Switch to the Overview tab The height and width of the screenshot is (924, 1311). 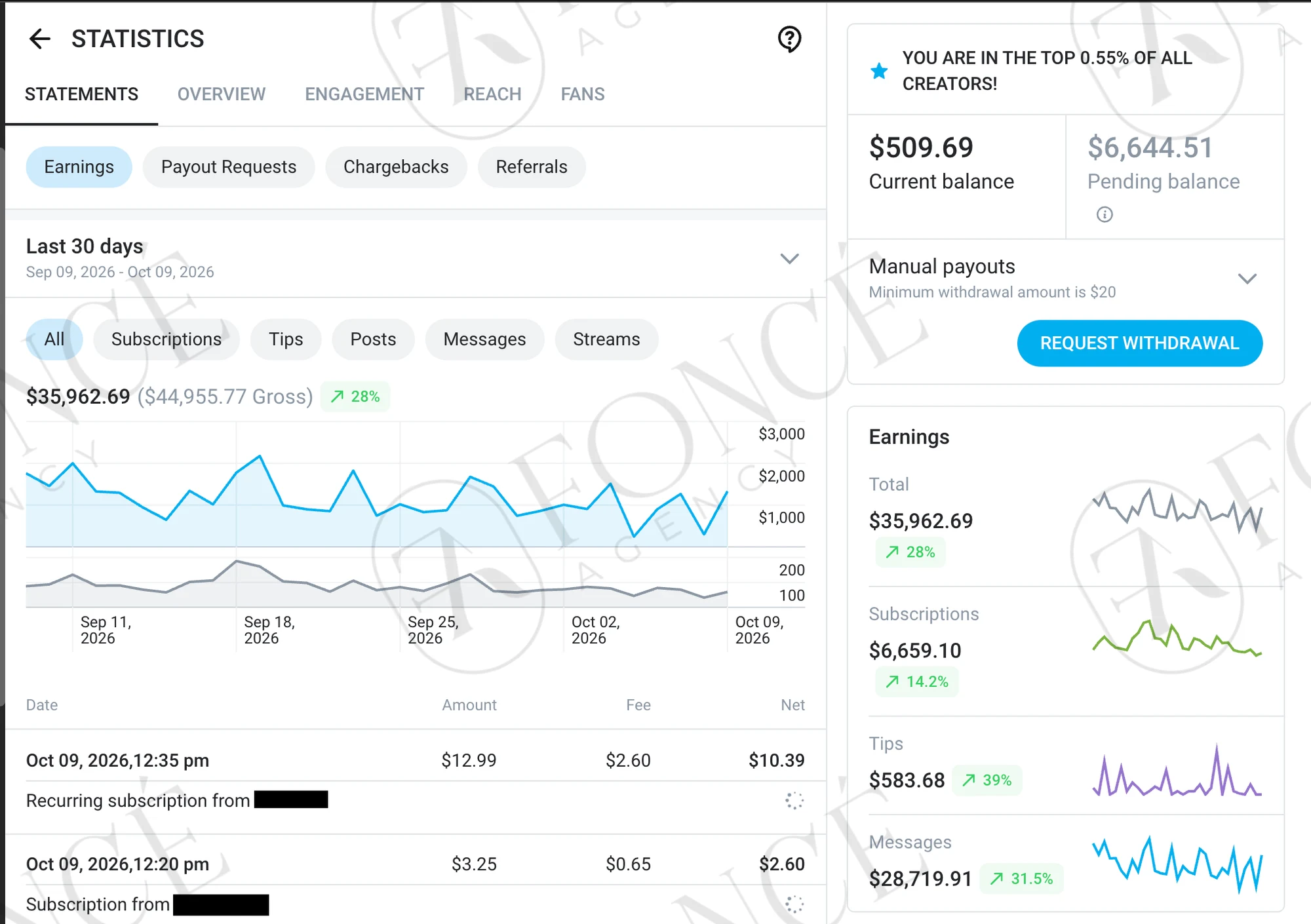[x=222, y=94]
